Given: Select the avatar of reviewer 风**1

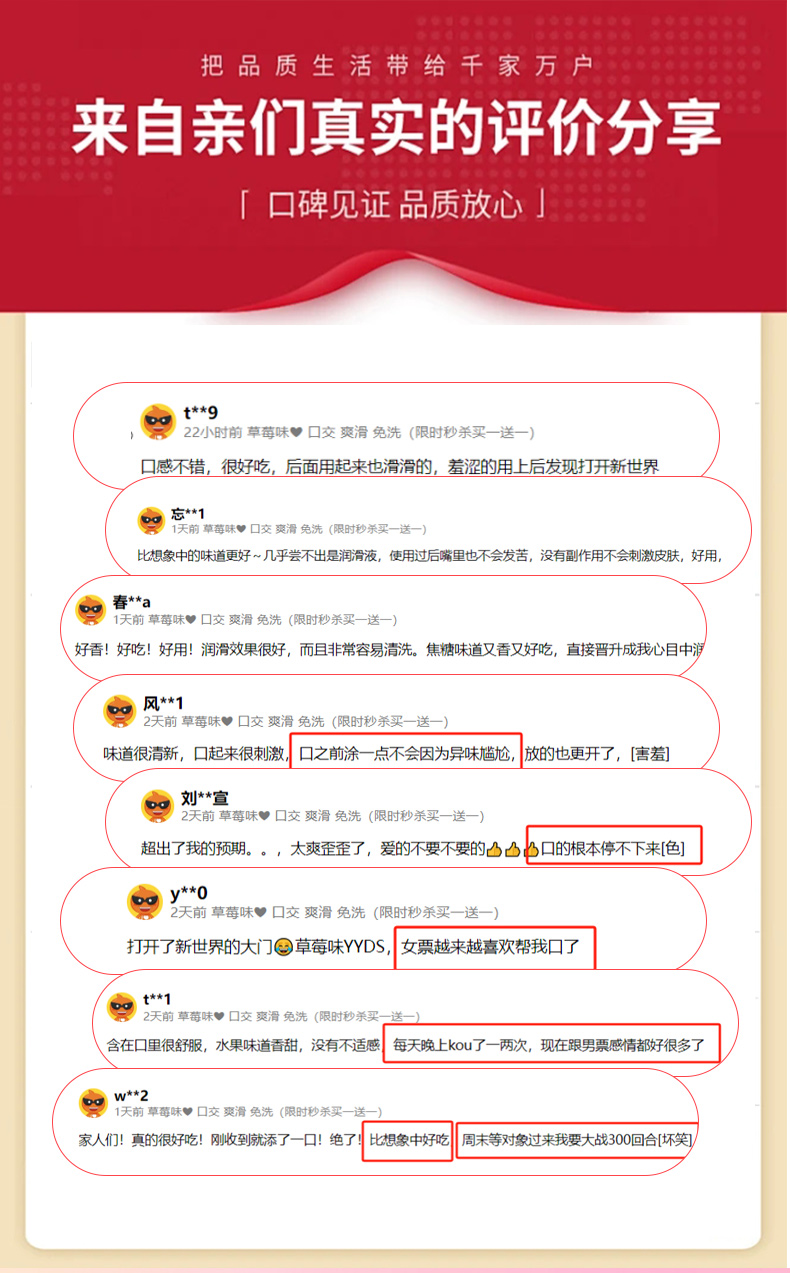Looking at the screenshot, I should click(120, 711).
